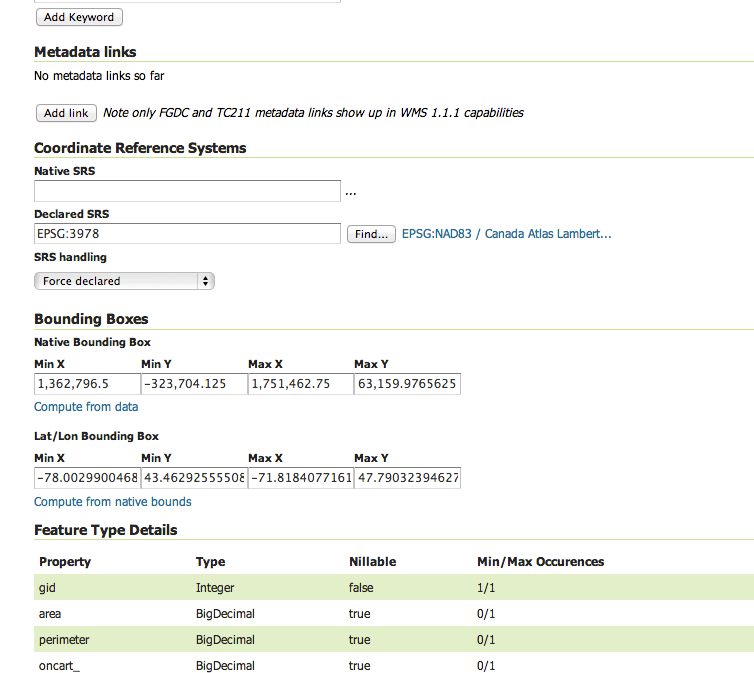The height and width of the screenshot is (673, 754).
Task: Click the native bounding box Min Y field
Action: pos(194,384)
